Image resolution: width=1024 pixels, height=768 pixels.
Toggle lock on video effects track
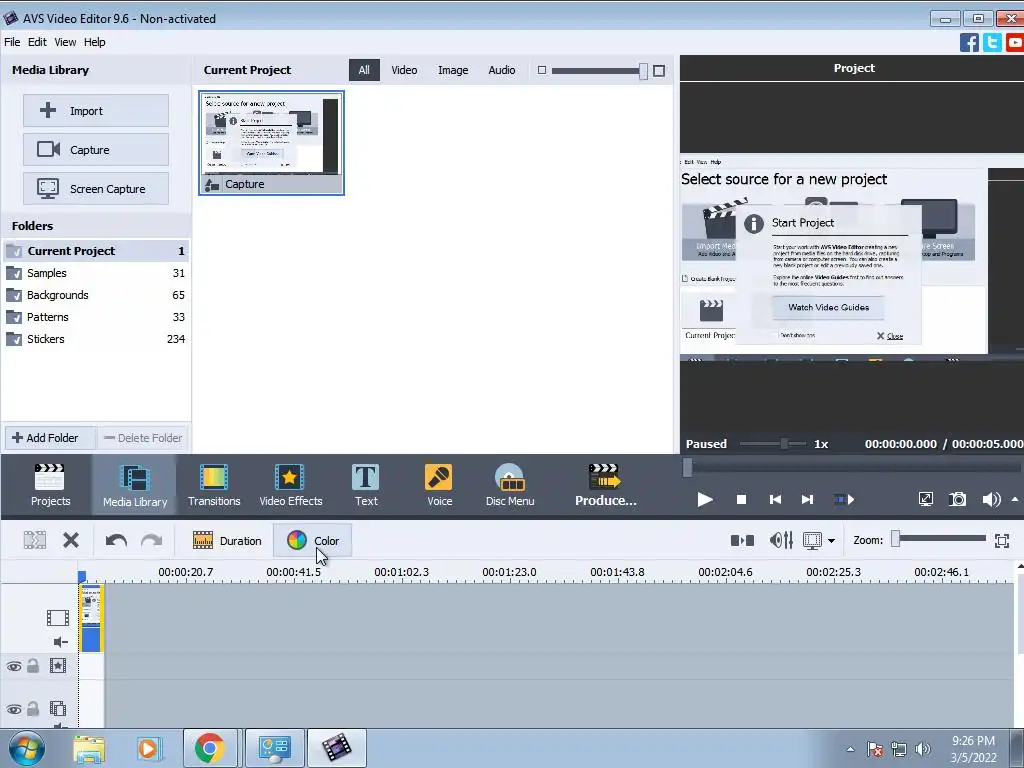click(x=33, y=665)
